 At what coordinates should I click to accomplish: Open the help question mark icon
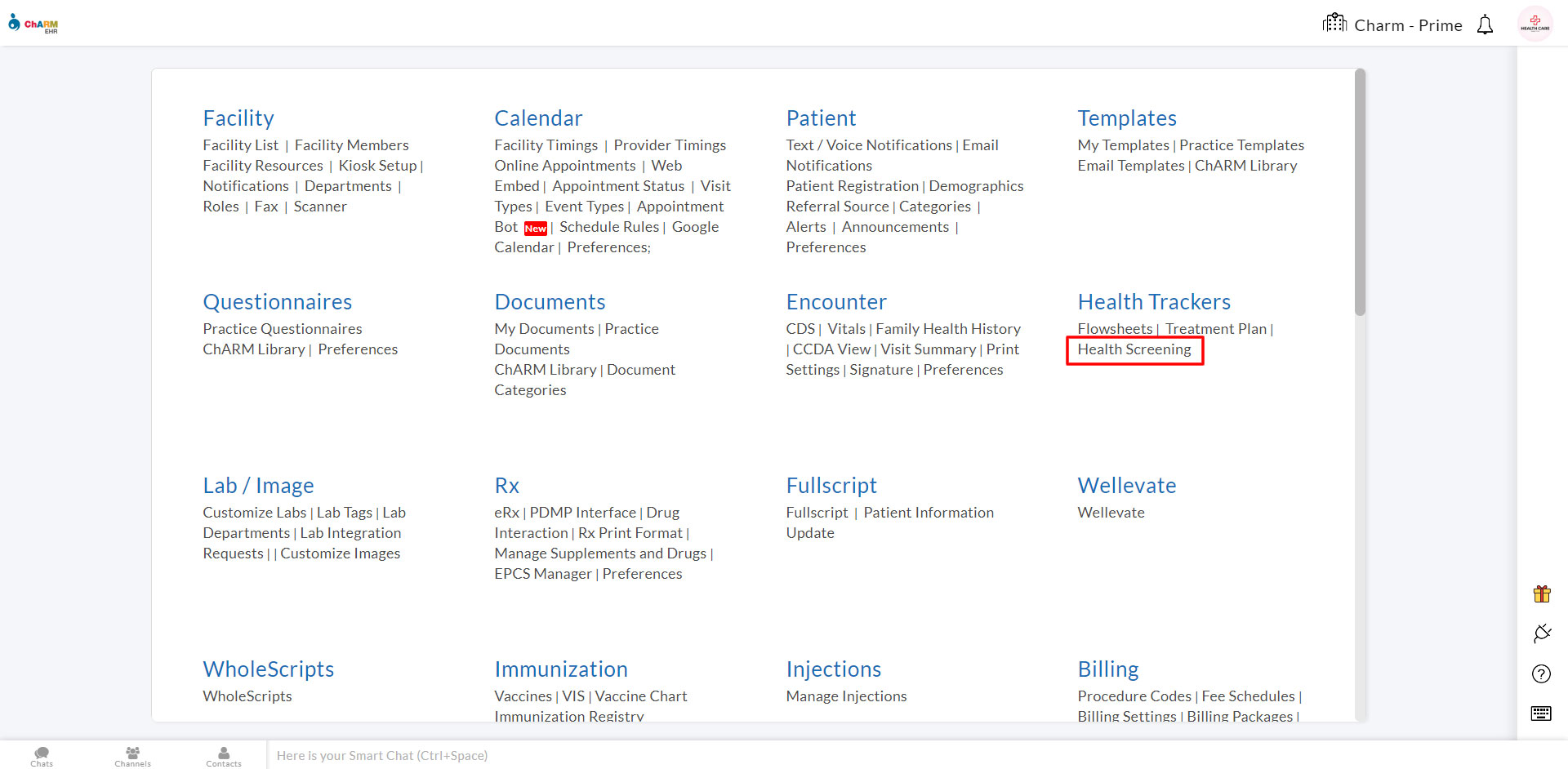click(1541, 673)
